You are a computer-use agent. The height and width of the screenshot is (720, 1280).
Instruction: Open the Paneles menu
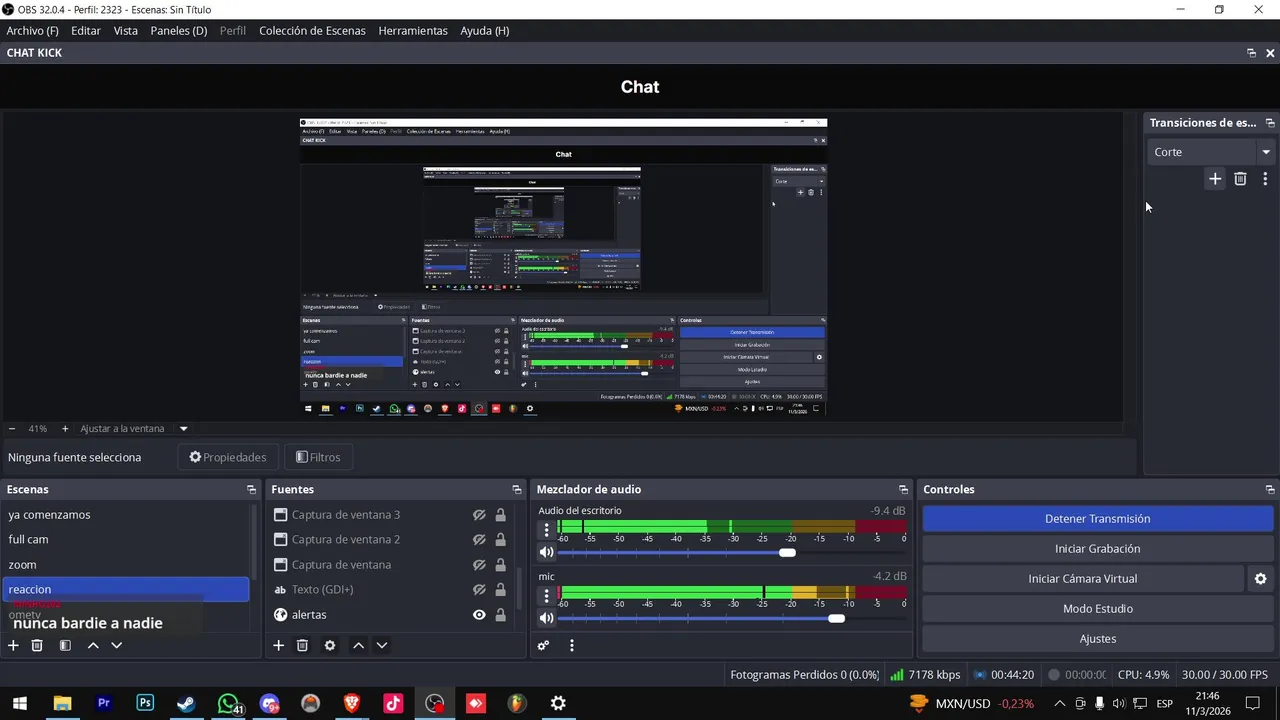coord(179,31)
